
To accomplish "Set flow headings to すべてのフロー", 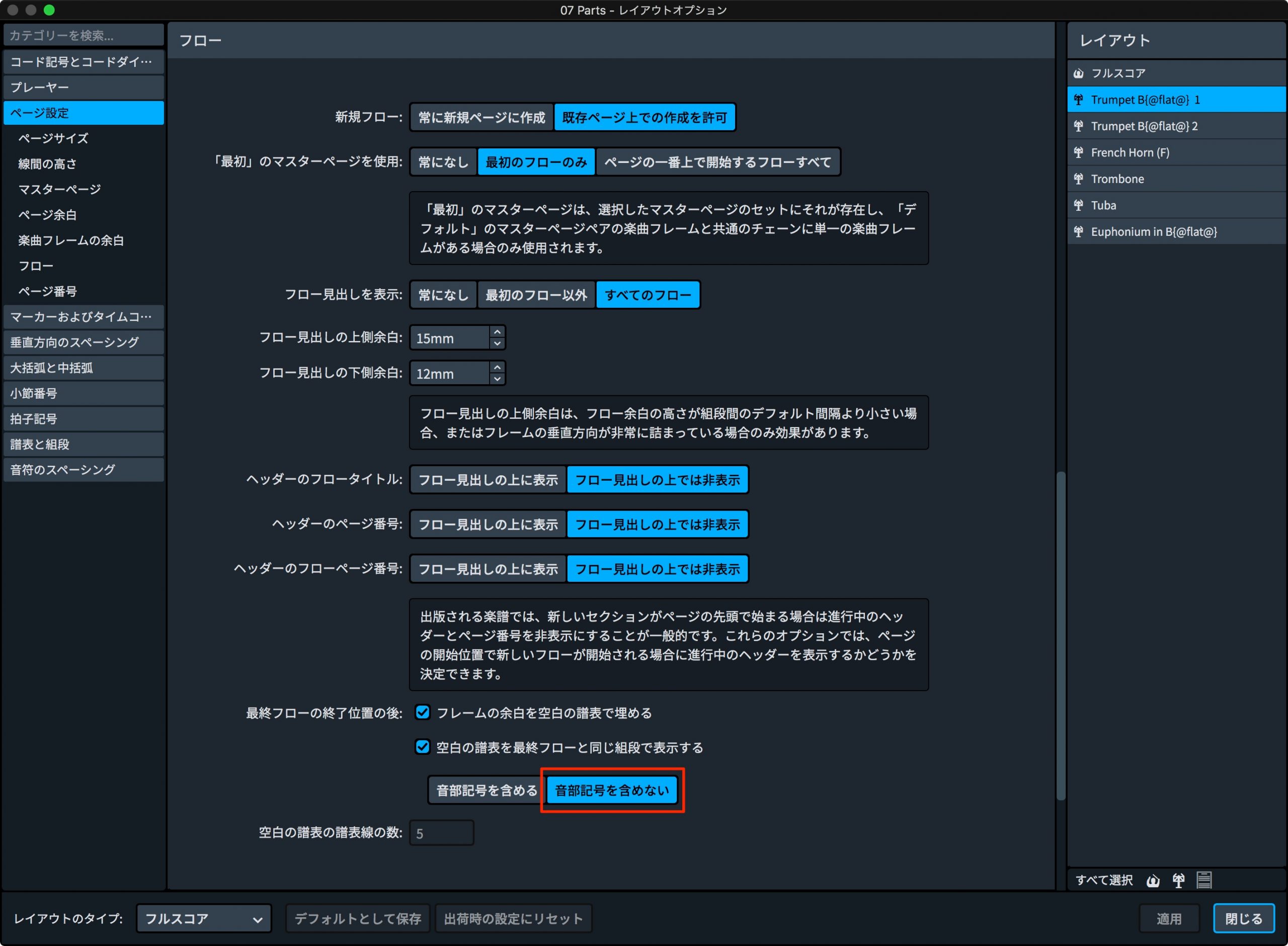I will pyautogui.click(x=648, y=295).
